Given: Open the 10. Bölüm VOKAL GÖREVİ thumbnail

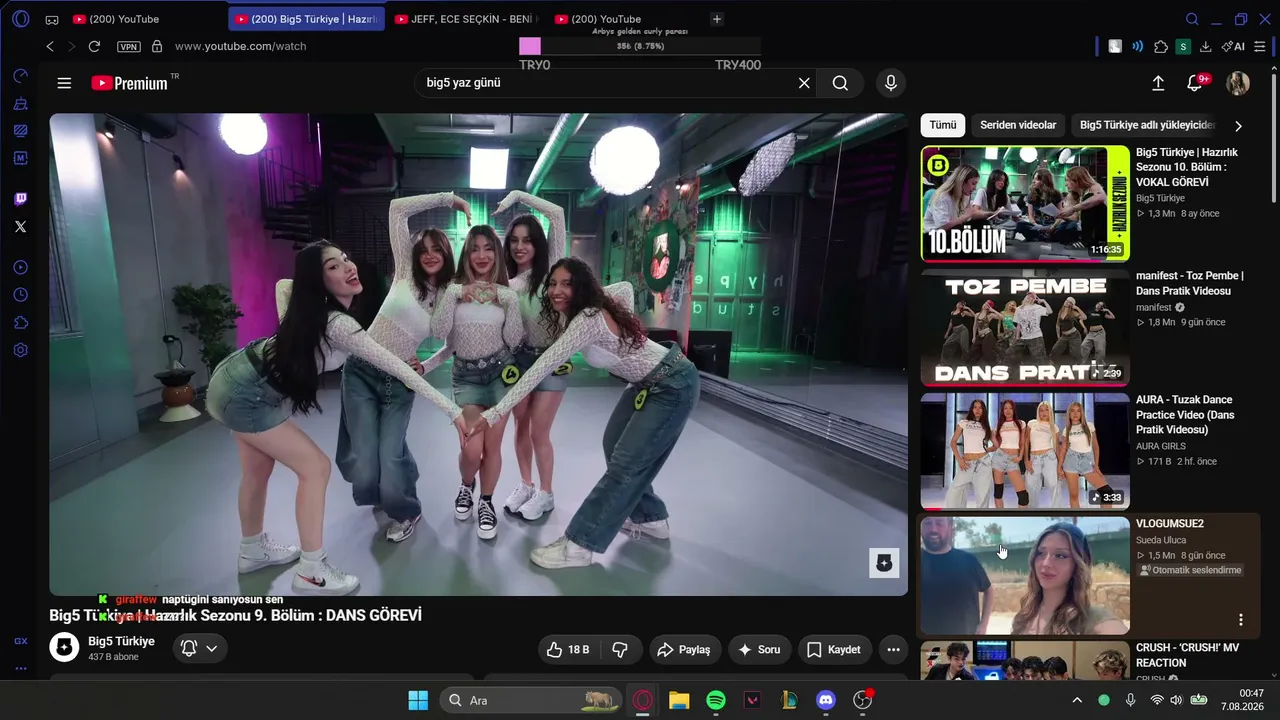Looking at the screenshot, I should point(1025,203).
